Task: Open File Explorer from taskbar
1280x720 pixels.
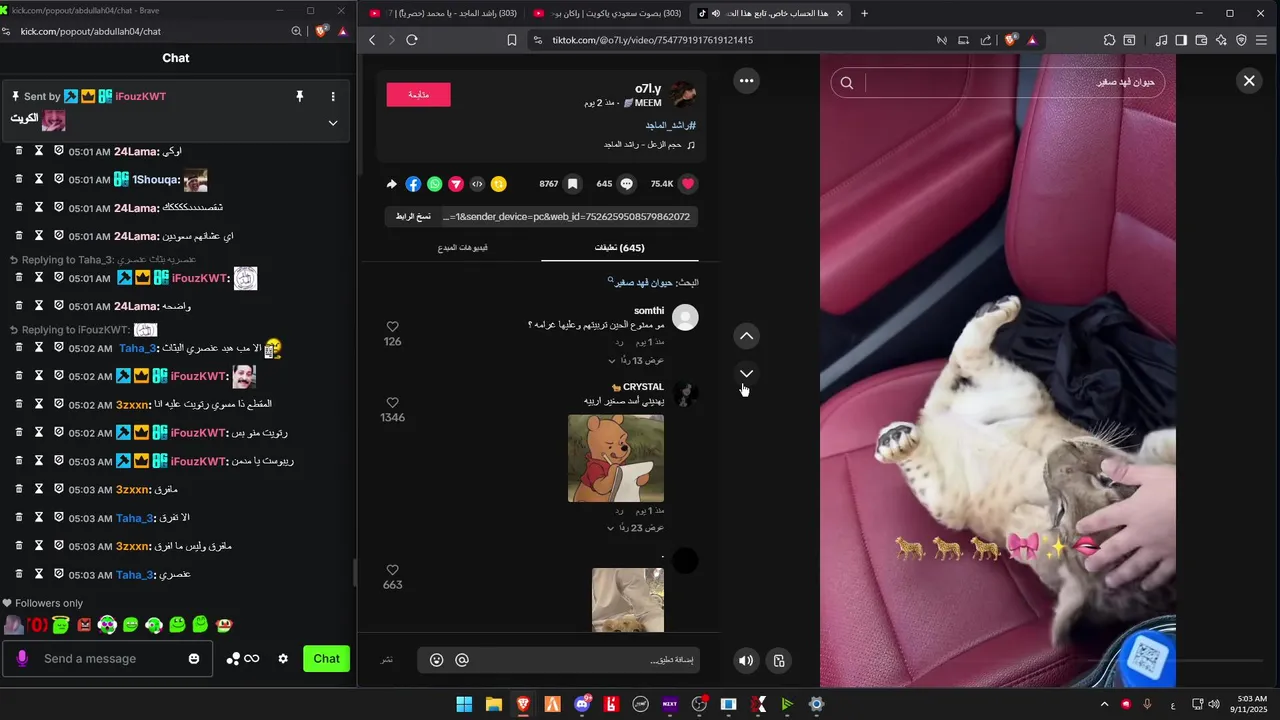Action: [493, 704]
